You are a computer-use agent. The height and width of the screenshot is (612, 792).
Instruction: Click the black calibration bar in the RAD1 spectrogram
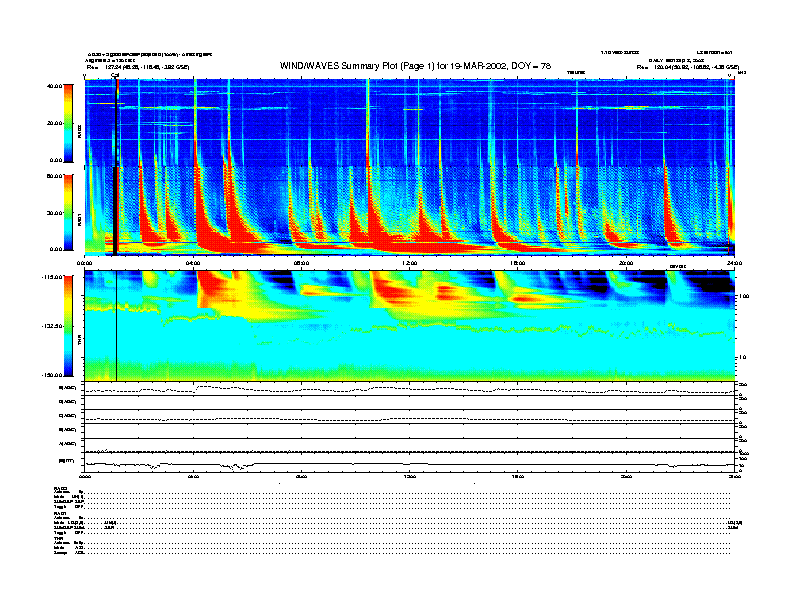point(115,211)
